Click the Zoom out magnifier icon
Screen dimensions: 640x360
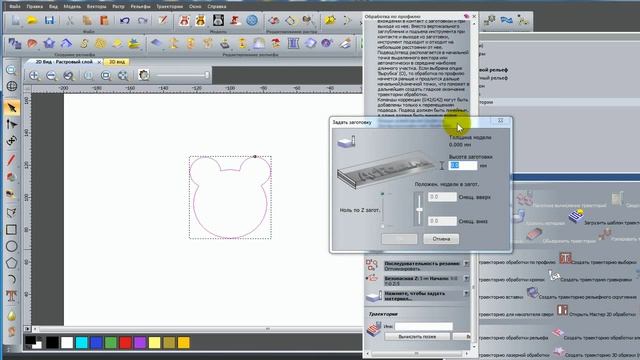point(51,76)
